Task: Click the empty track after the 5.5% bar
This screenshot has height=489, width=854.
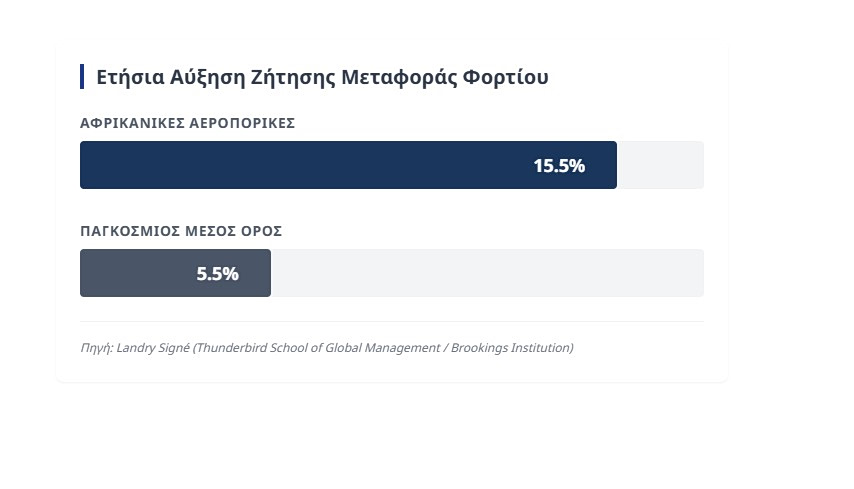Action: 486,273
